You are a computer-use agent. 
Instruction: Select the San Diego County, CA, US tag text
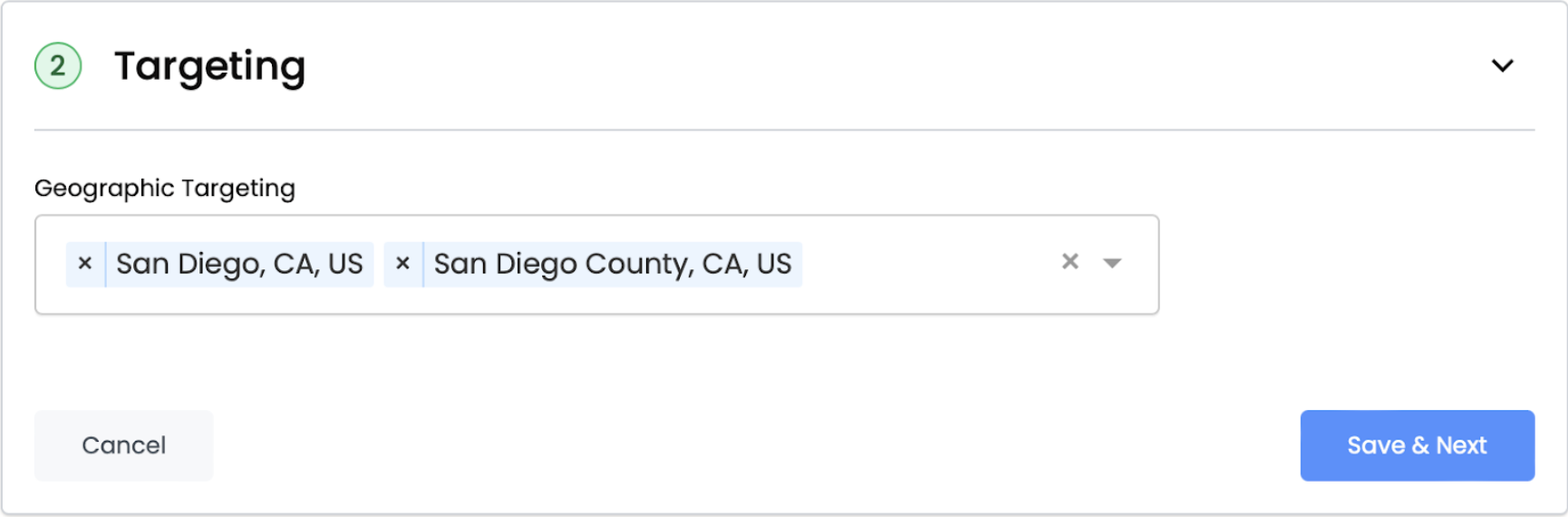(x=612, y=264)
